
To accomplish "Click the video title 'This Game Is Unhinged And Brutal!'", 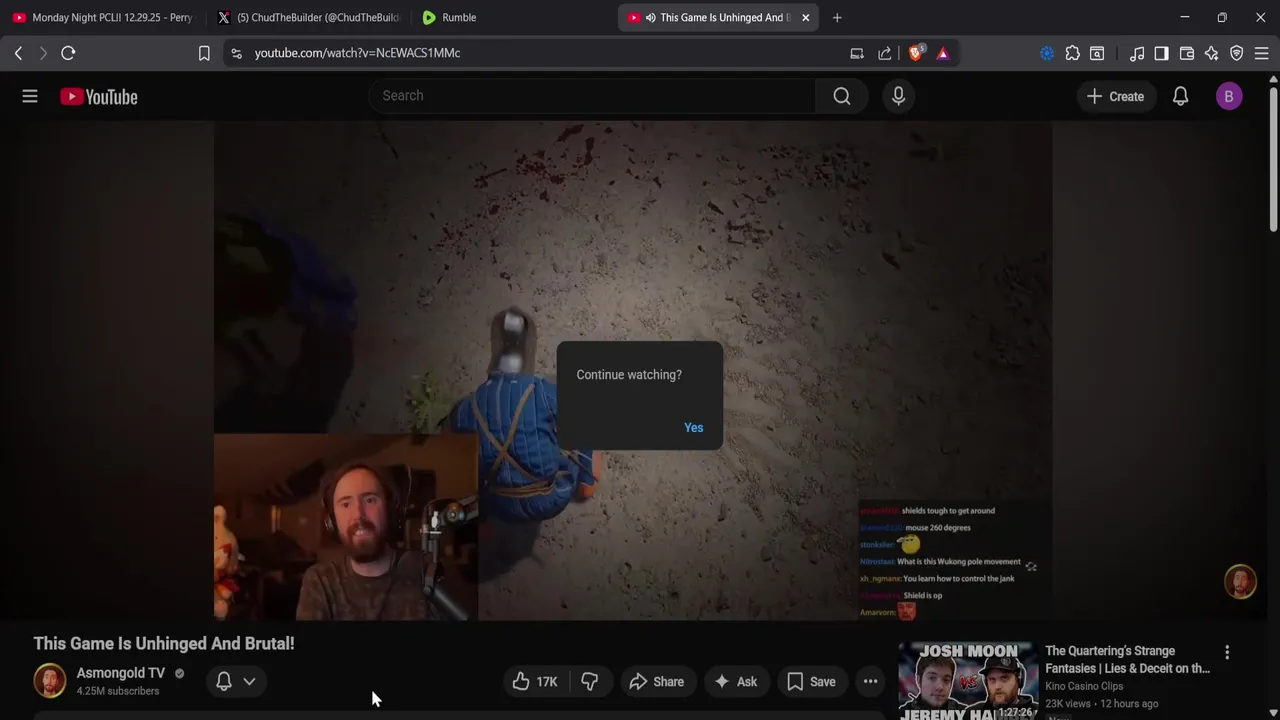I will (164, 644).
